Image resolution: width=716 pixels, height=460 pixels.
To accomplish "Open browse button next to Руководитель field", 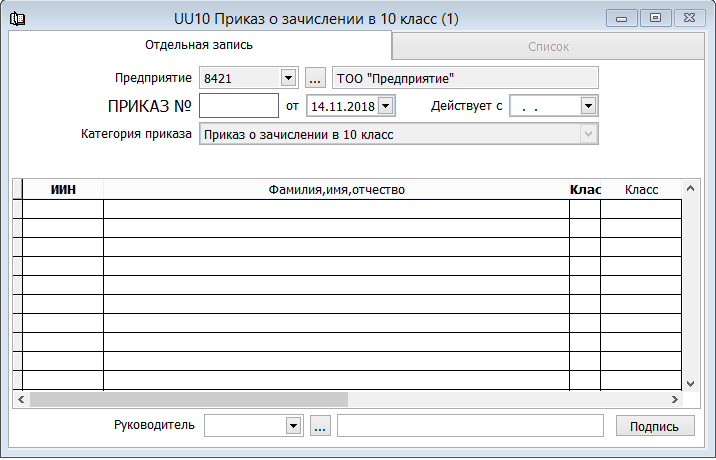I will coord(320,427).
